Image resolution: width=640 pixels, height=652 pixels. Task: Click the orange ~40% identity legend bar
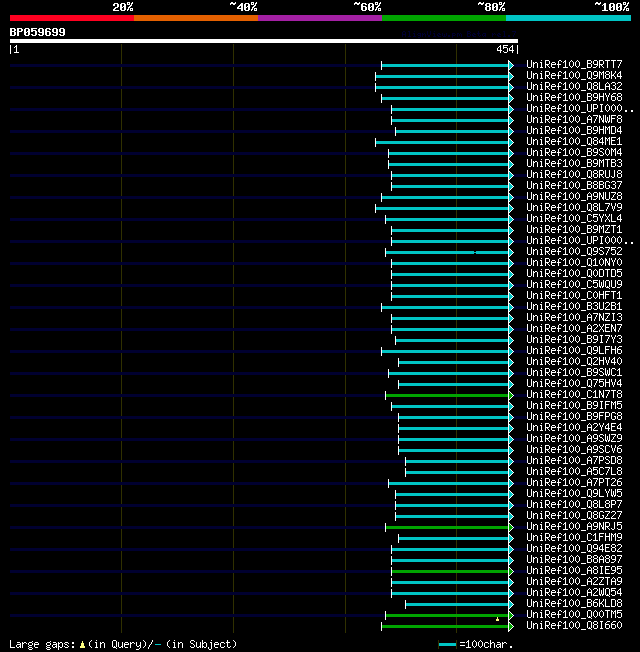pos(196,18)
